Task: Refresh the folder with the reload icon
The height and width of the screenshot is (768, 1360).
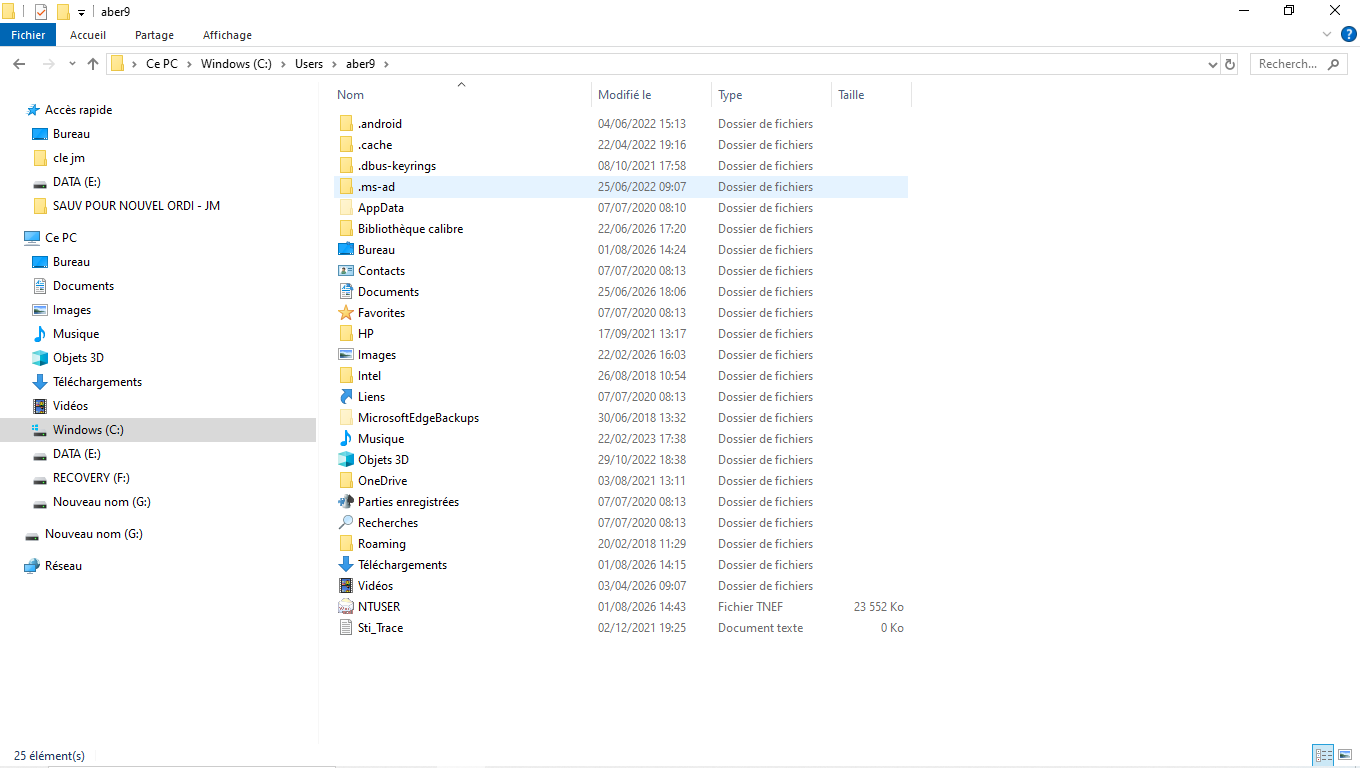Action: [1230, 64]
